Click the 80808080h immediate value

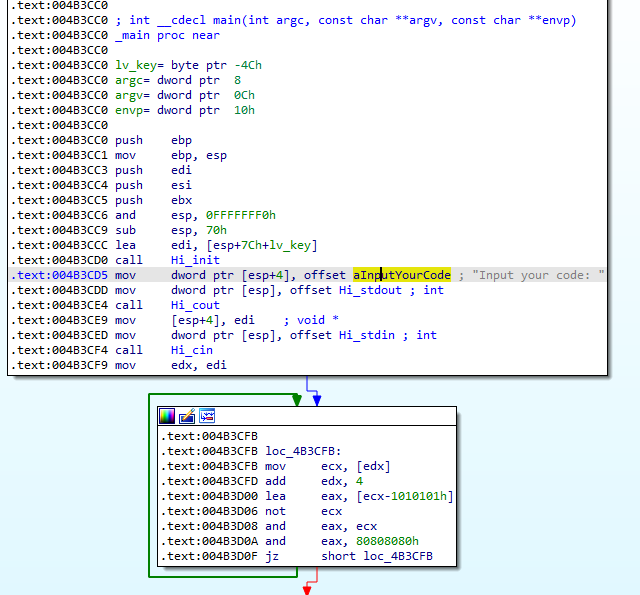point(387,541)
